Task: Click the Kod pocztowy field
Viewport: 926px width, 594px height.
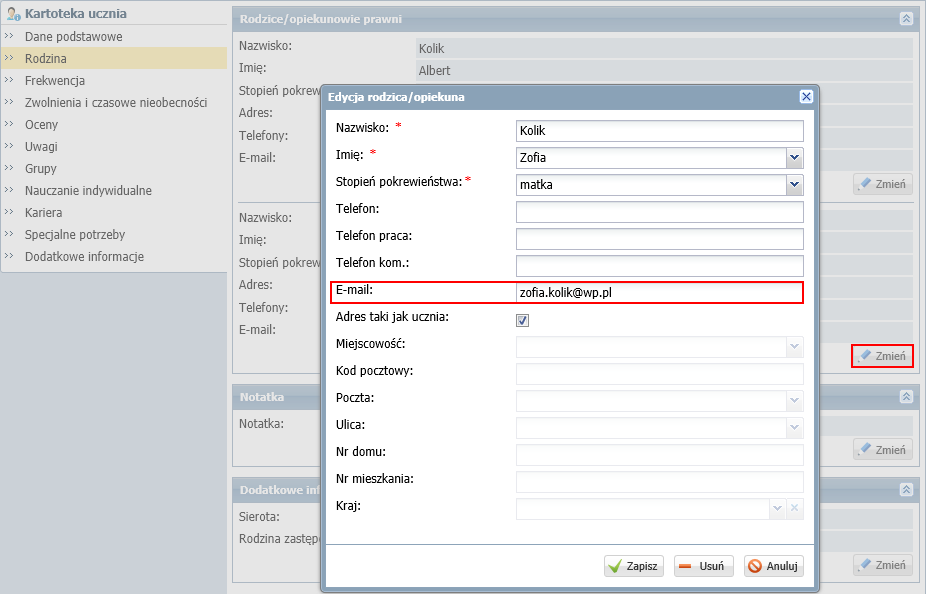Action: click(660, 374)
